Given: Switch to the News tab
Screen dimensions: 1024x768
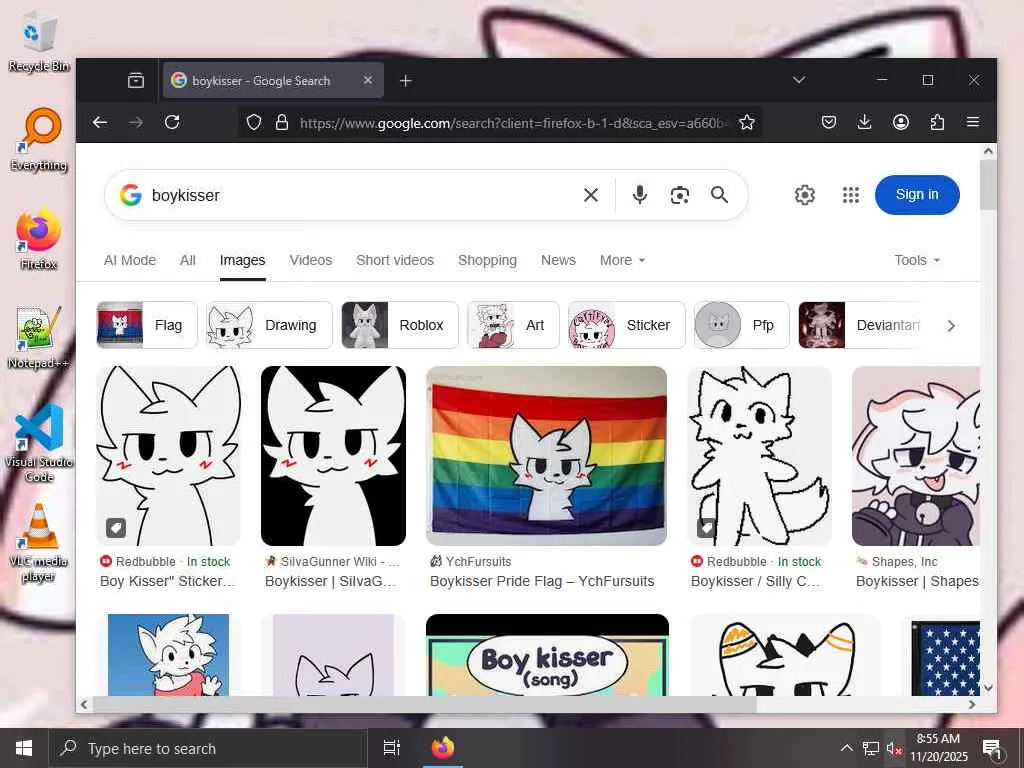Looking at the screenshot, I should (558, 260).
